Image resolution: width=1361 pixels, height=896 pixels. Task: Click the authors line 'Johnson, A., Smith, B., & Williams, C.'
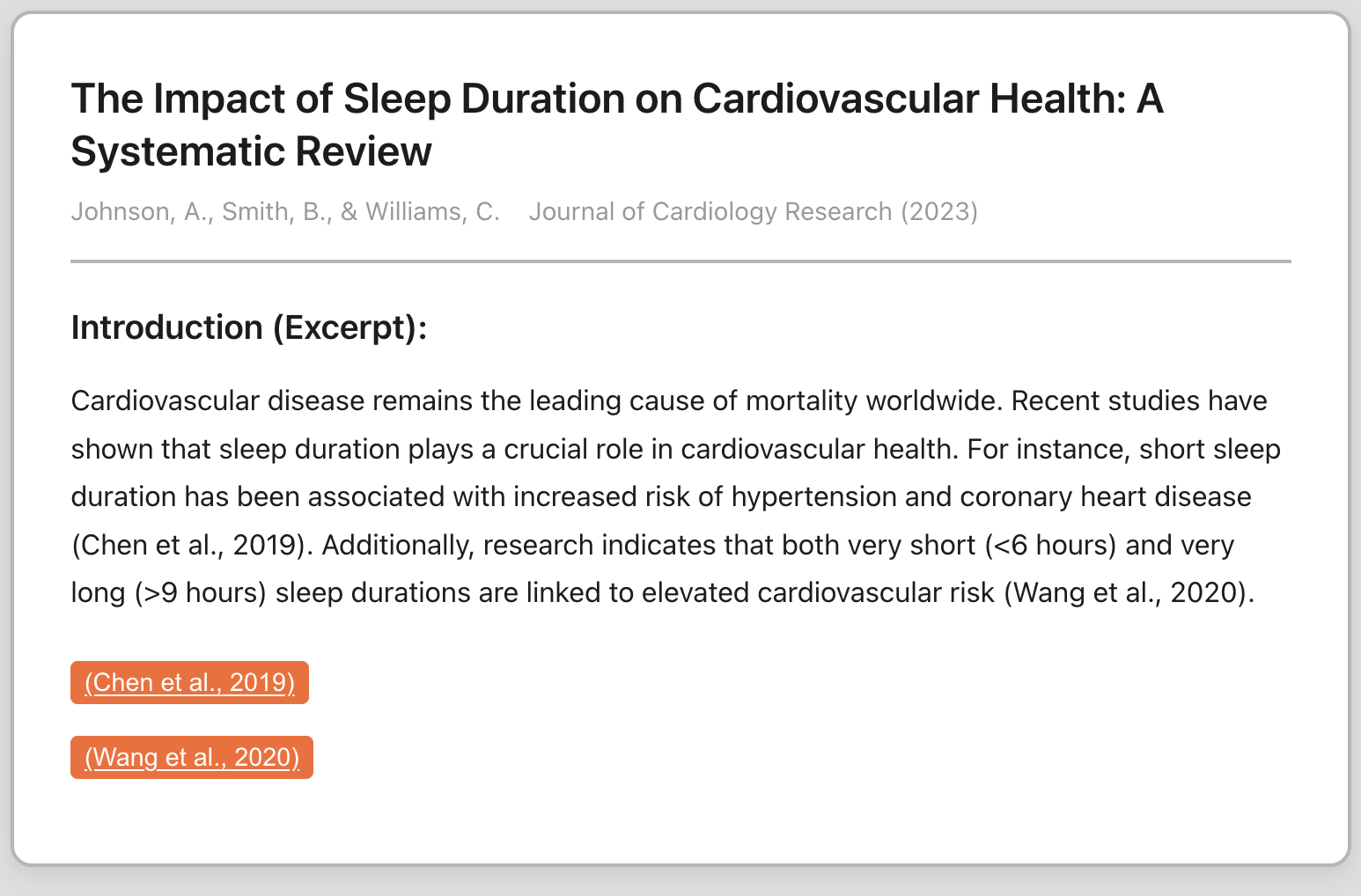click(x=285, y=212)
